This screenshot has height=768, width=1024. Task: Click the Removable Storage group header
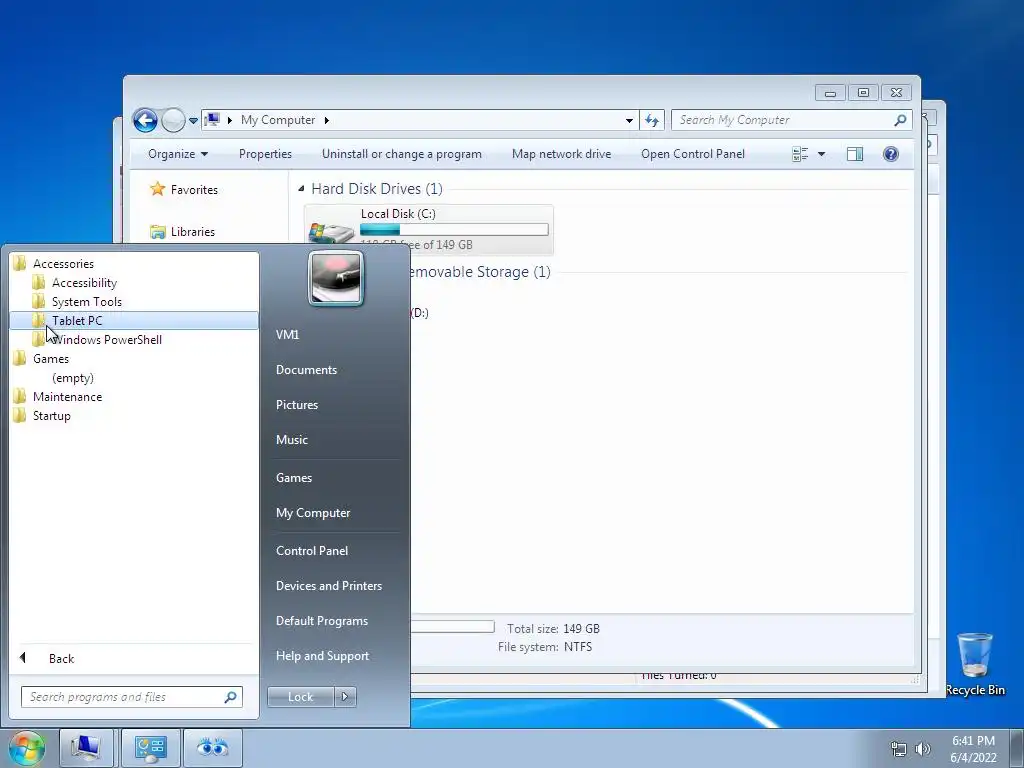479,272
